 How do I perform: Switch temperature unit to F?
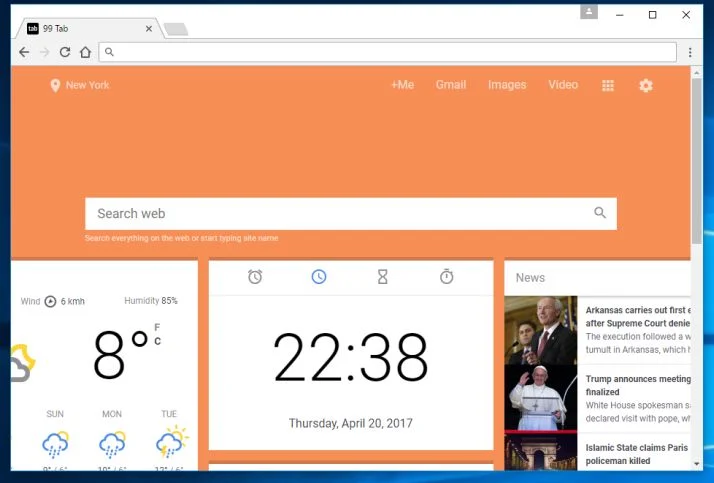[x=157, y=327]
